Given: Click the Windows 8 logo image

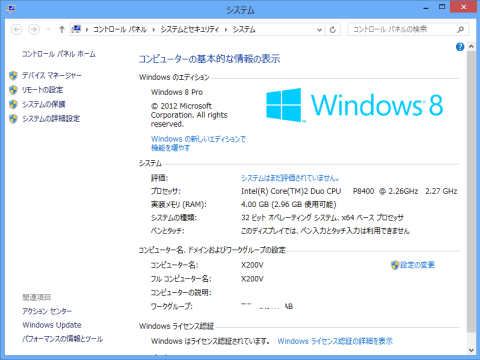Looking at the screenshot, I should pos(355,105).
